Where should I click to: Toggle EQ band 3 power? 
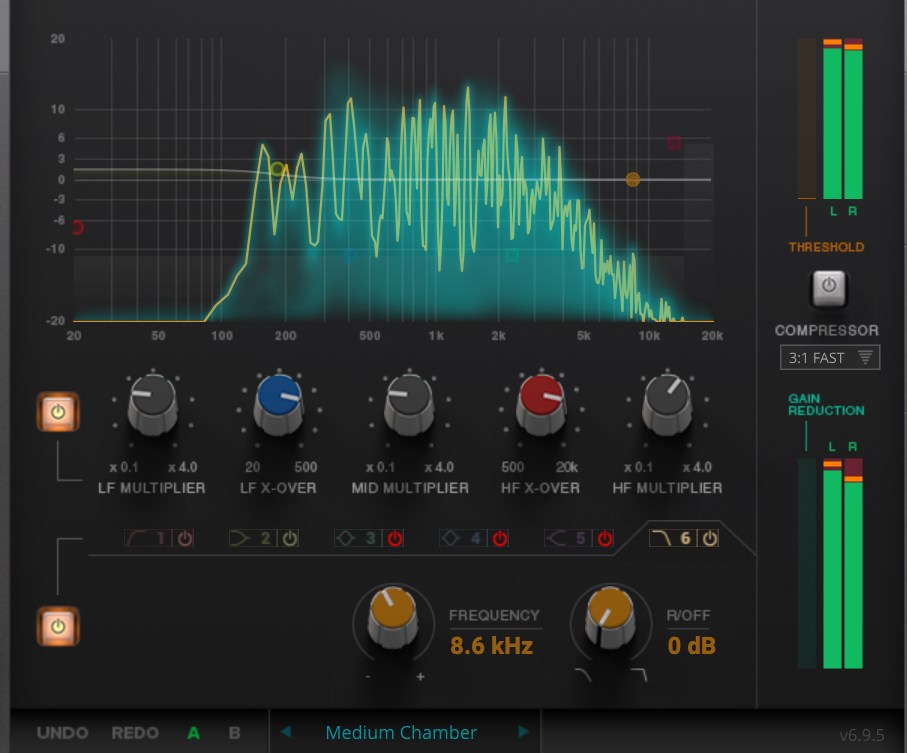point(395,539)
